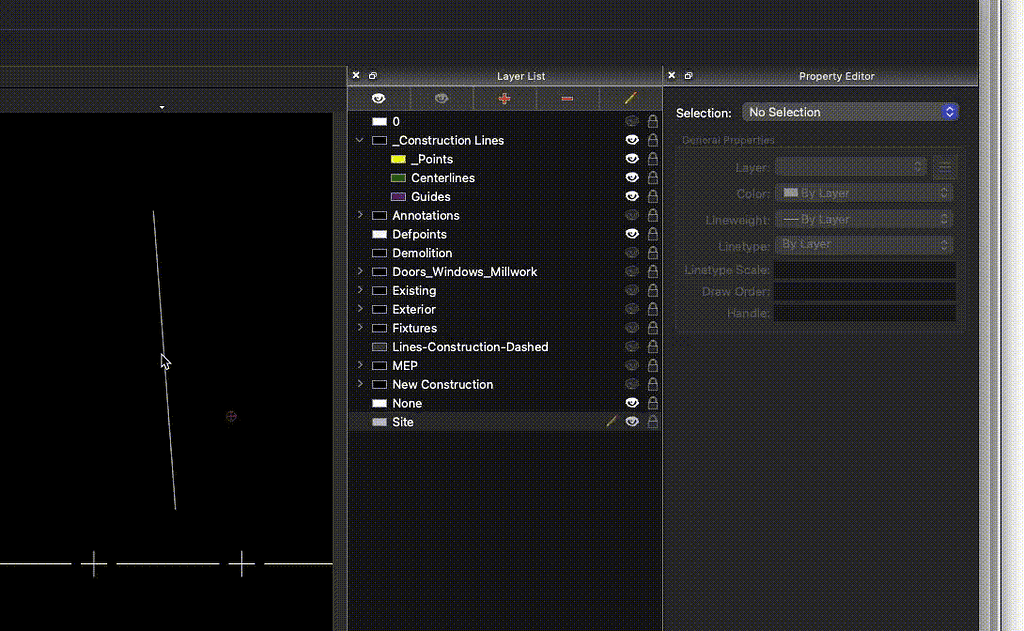Toggle visibility of layer 0

[632, 121]
